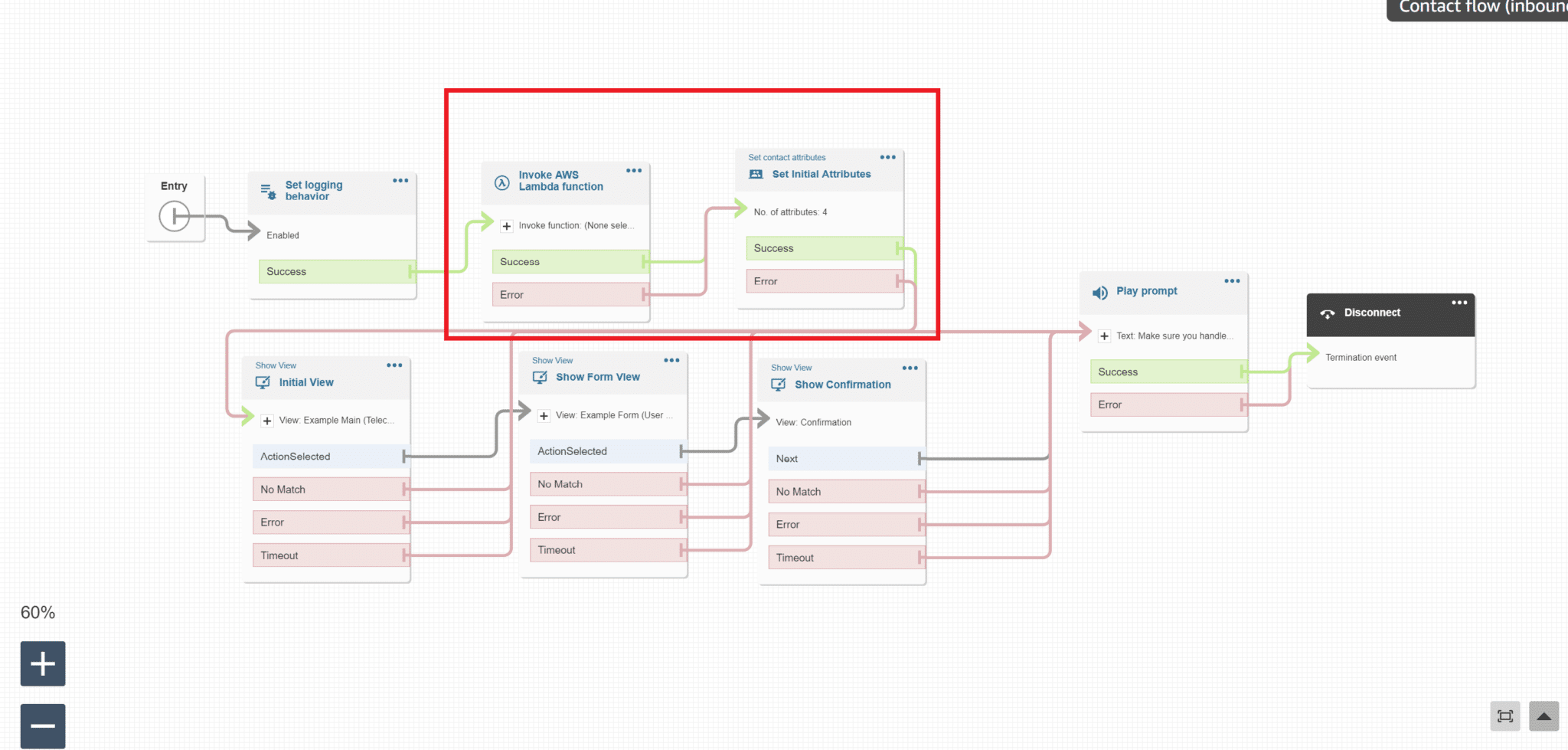
Task: Open the options menu on Show Confirmation block
Action: coord(910,368)
